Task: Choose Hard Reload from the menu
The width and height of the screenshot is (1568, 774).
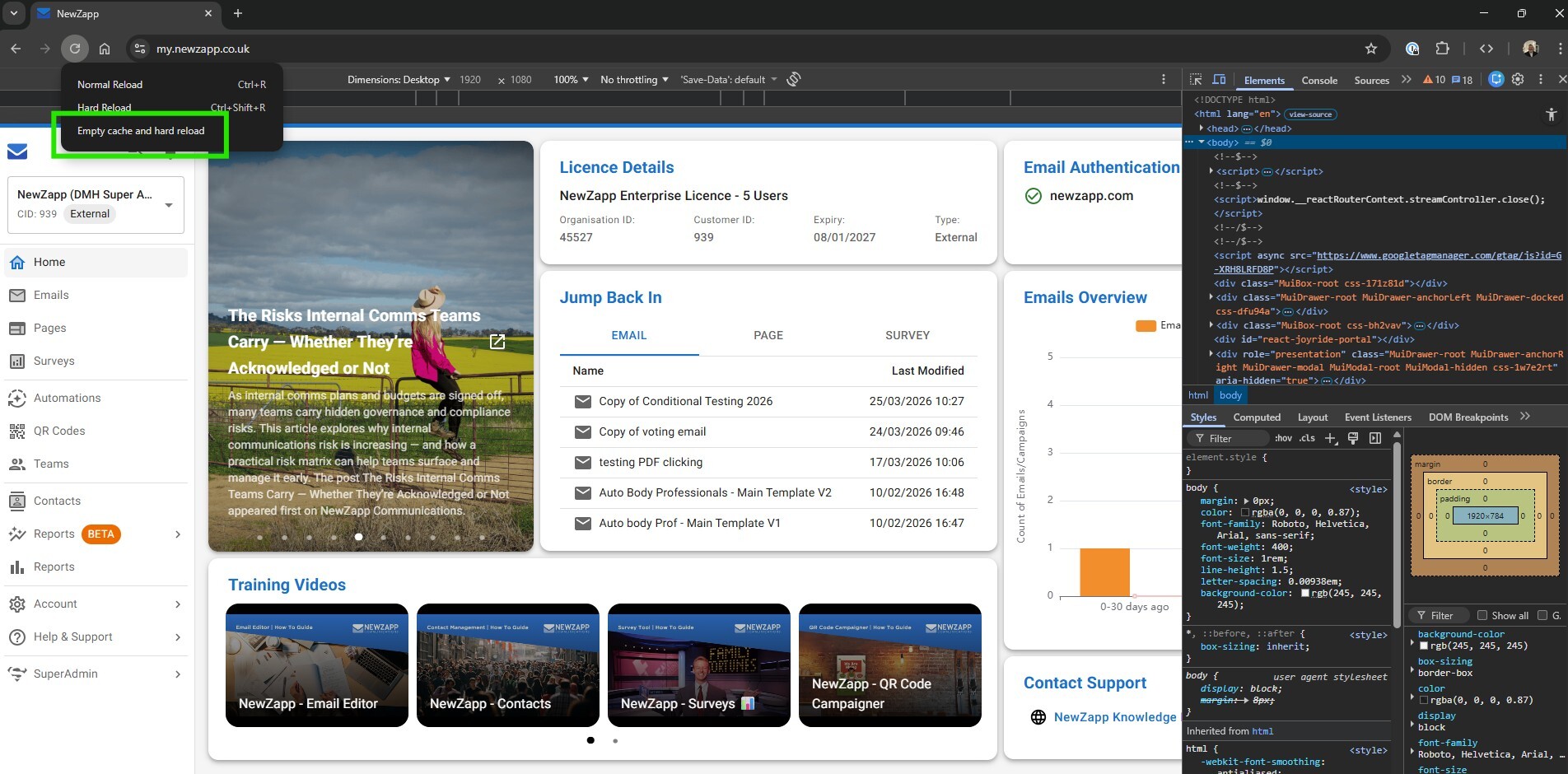Action: [171, 108]
